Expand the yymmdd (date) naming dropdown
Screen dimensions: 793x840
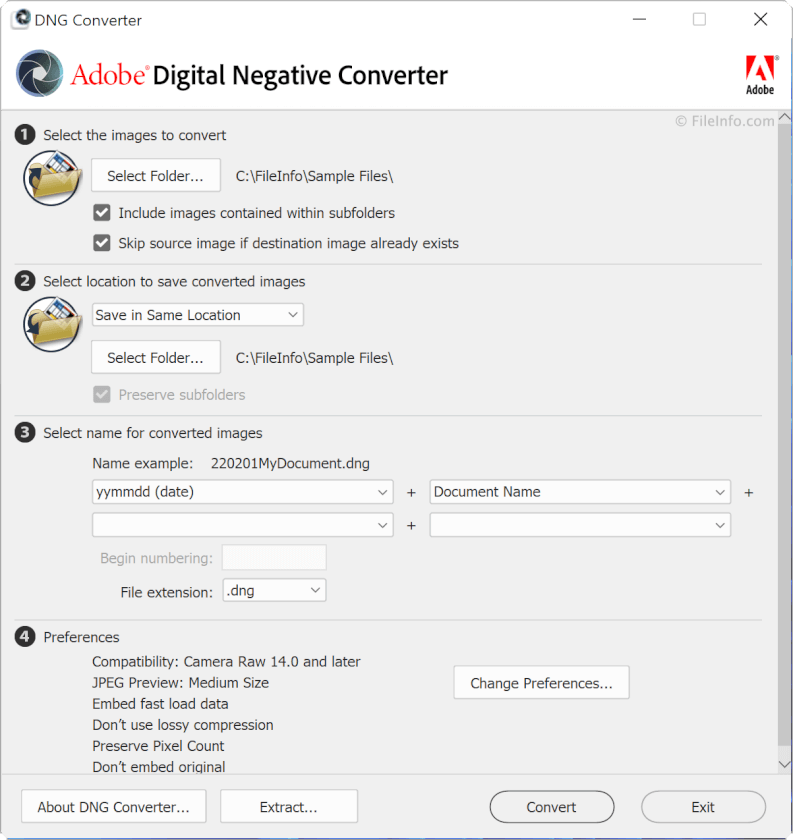(242, 492)
